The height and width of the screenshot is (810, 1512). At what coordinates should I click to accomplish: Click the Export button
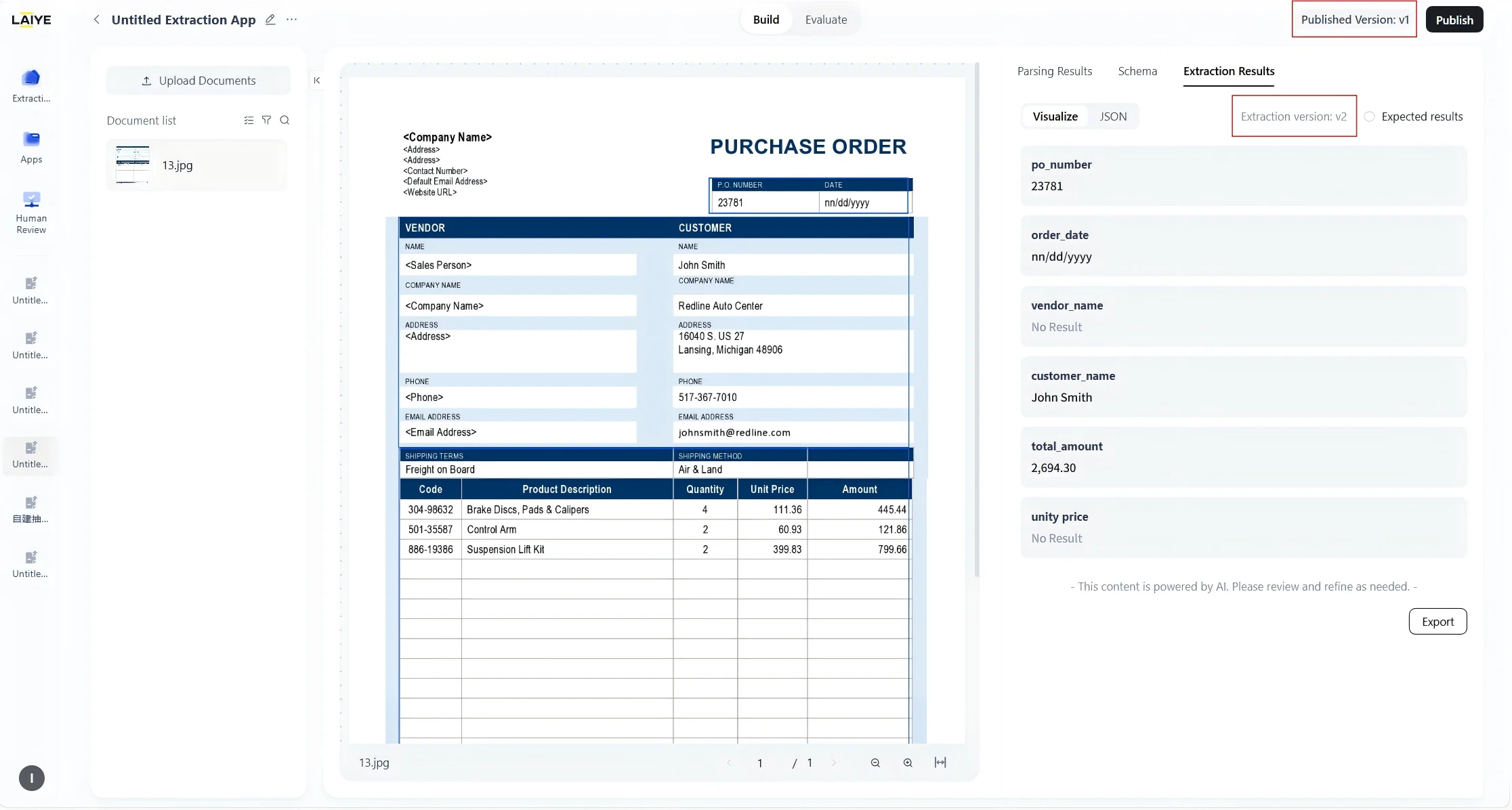1437,622
